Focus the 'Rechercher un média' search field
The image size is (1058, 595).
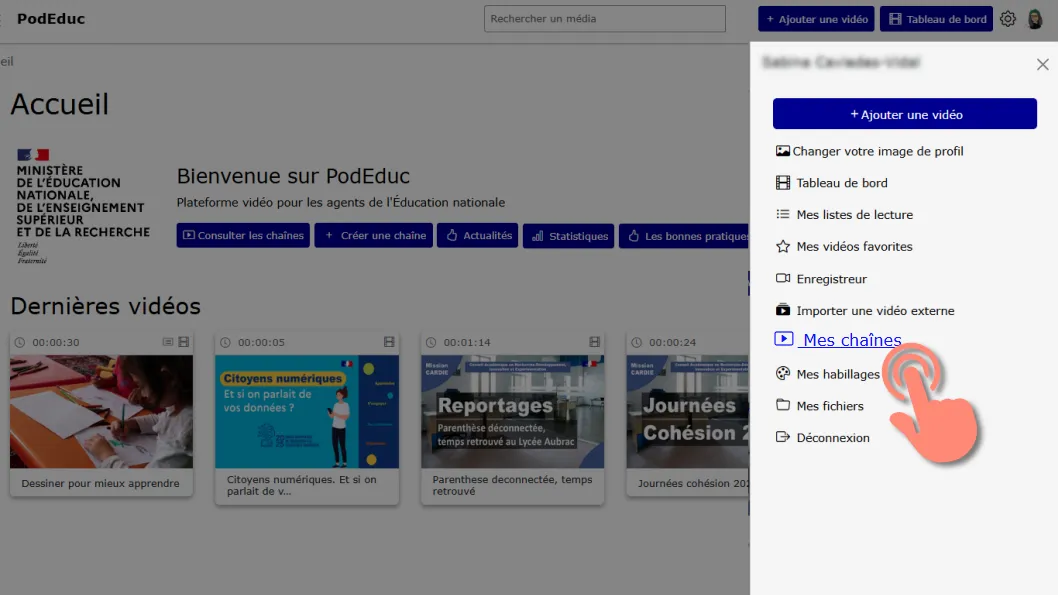[x=605, y=19]
